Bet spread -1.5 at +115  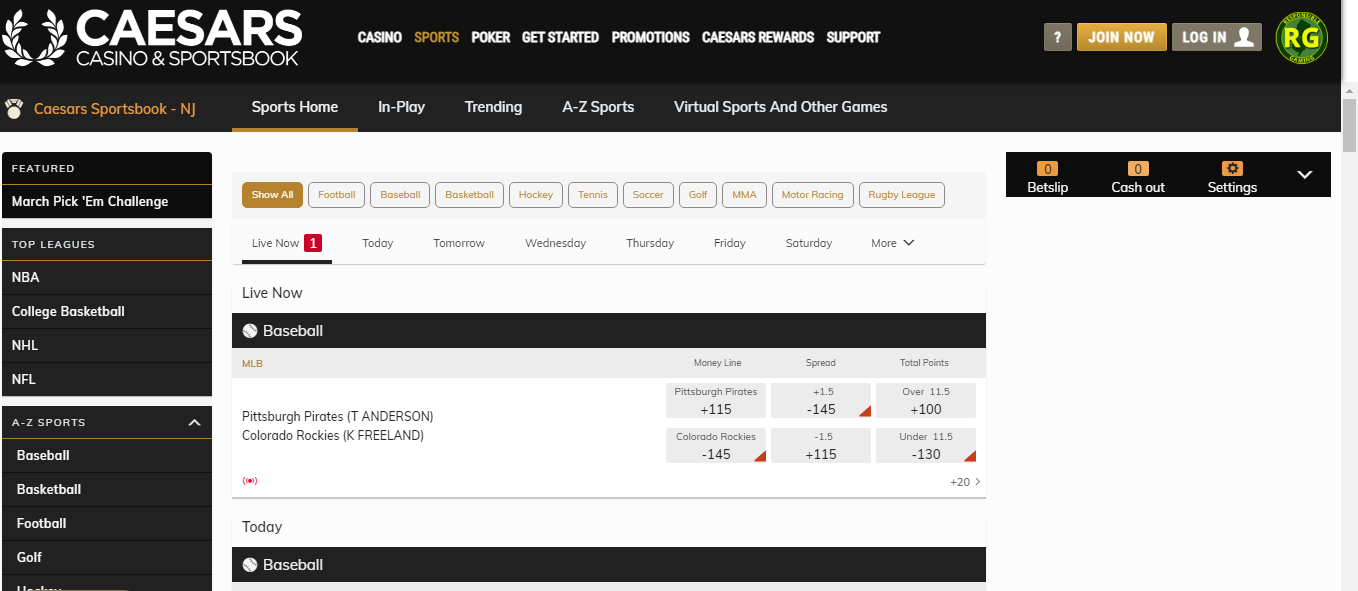point(821,446)
